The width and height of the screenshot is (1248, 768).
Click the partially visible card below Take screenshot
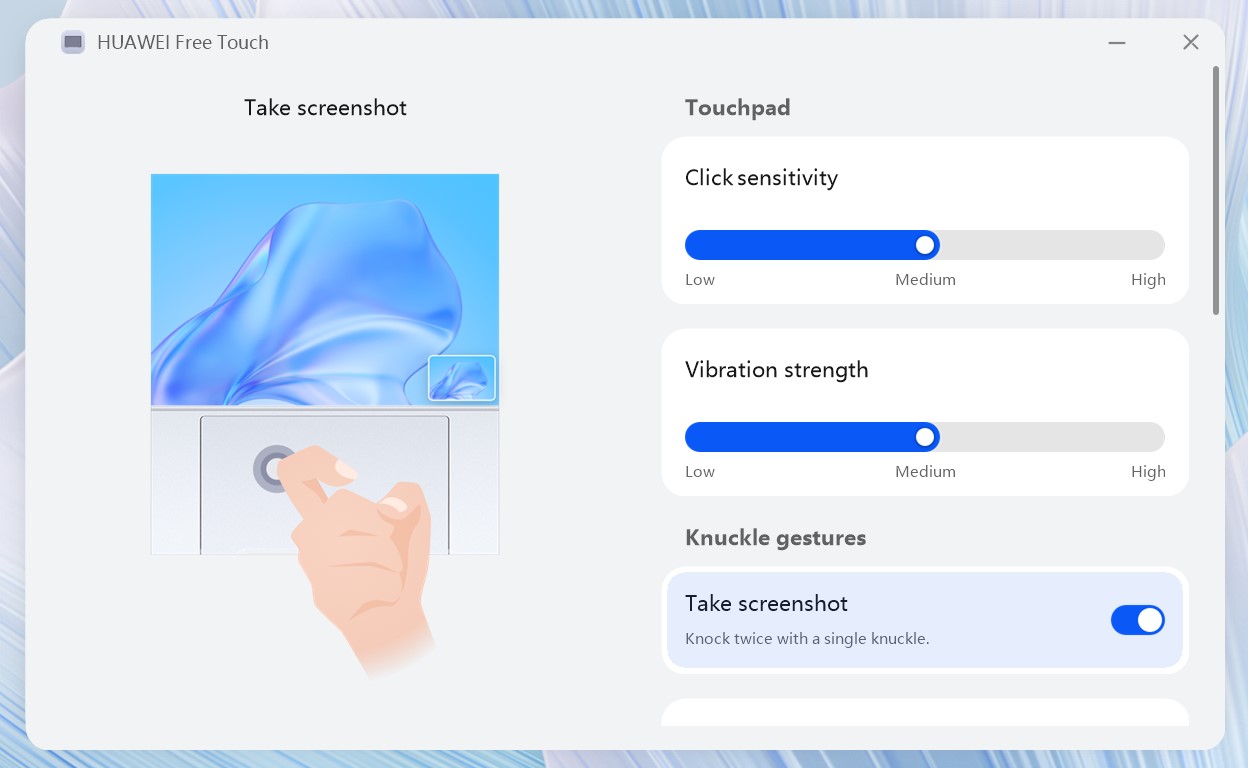925,712
